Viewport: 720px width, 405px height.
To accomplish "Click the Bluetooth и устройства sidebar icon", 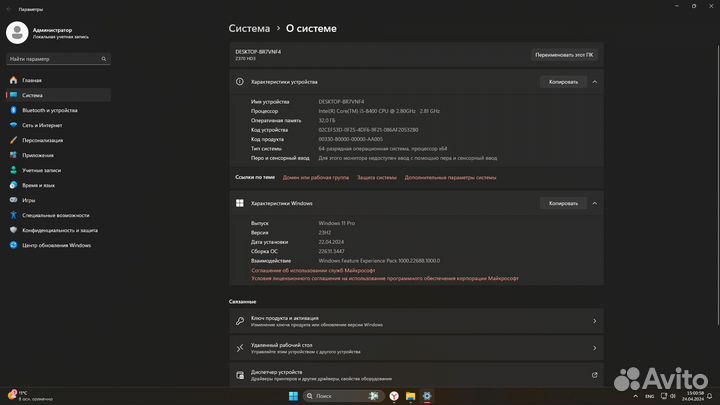I will tap(14, 110).
